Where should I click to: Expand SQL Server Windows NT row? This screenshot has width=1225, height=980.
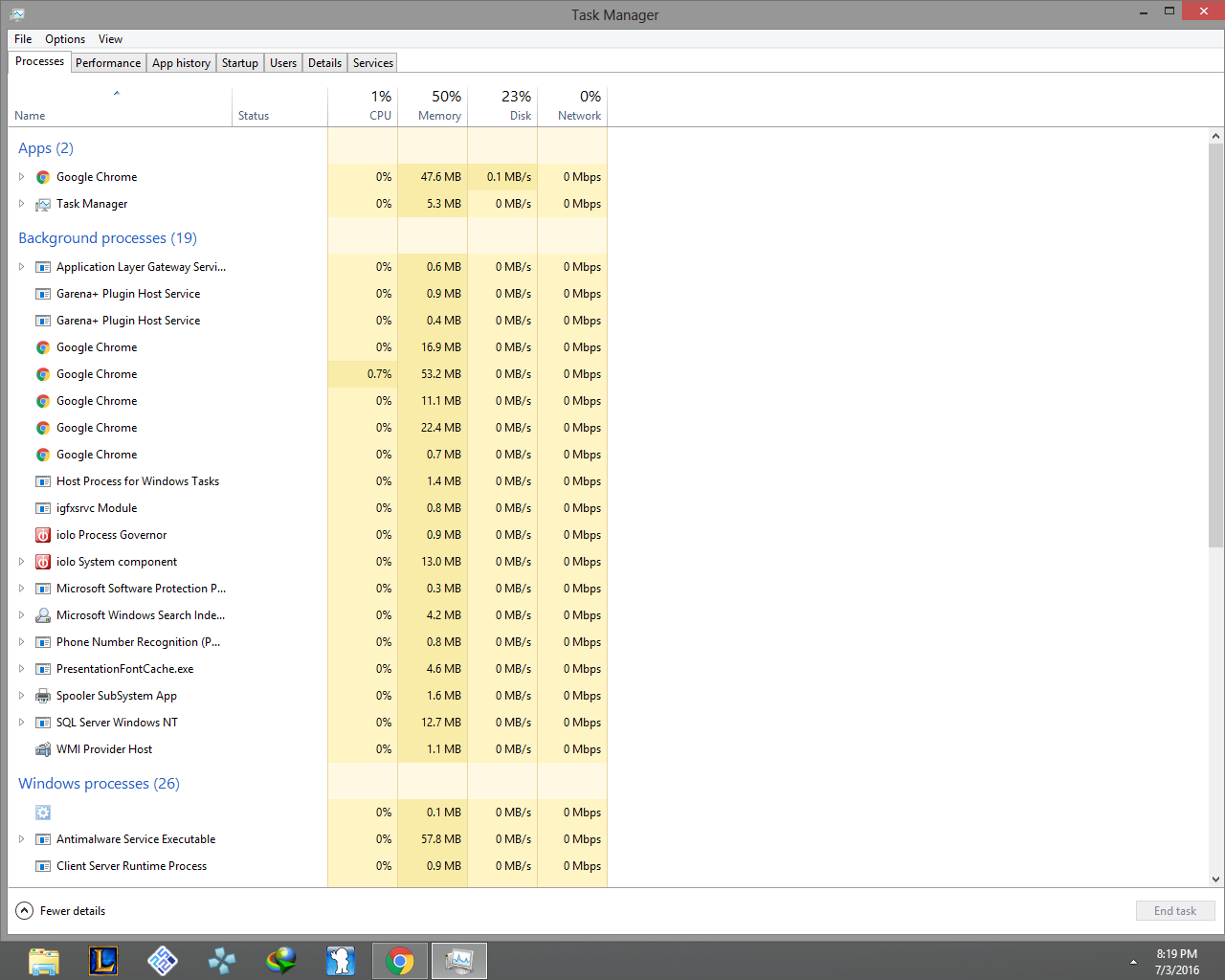tap(22, 723)
